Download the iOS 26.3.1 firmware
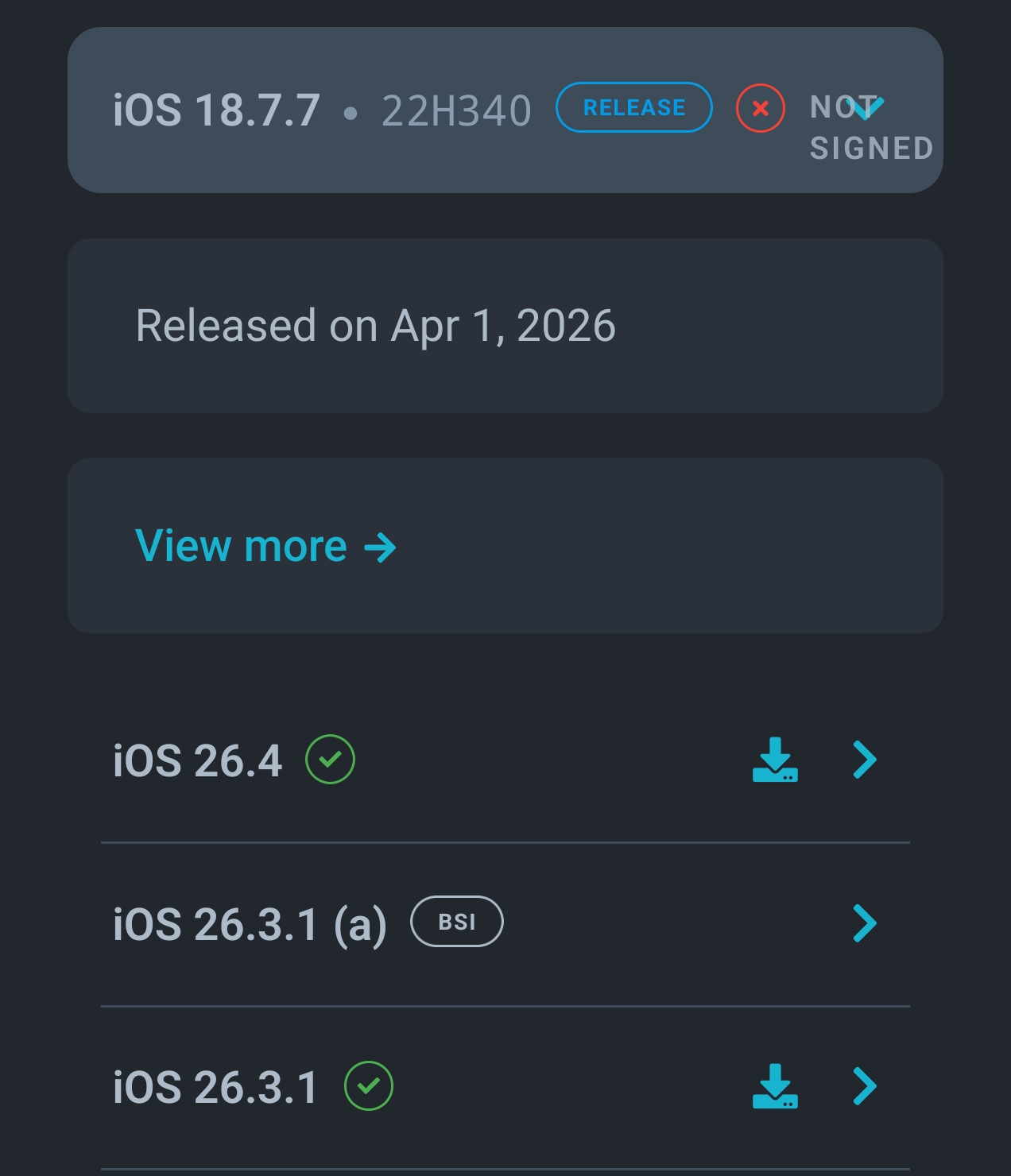This screenshot has height=1176, width=1011. [x=775, y=1086]
